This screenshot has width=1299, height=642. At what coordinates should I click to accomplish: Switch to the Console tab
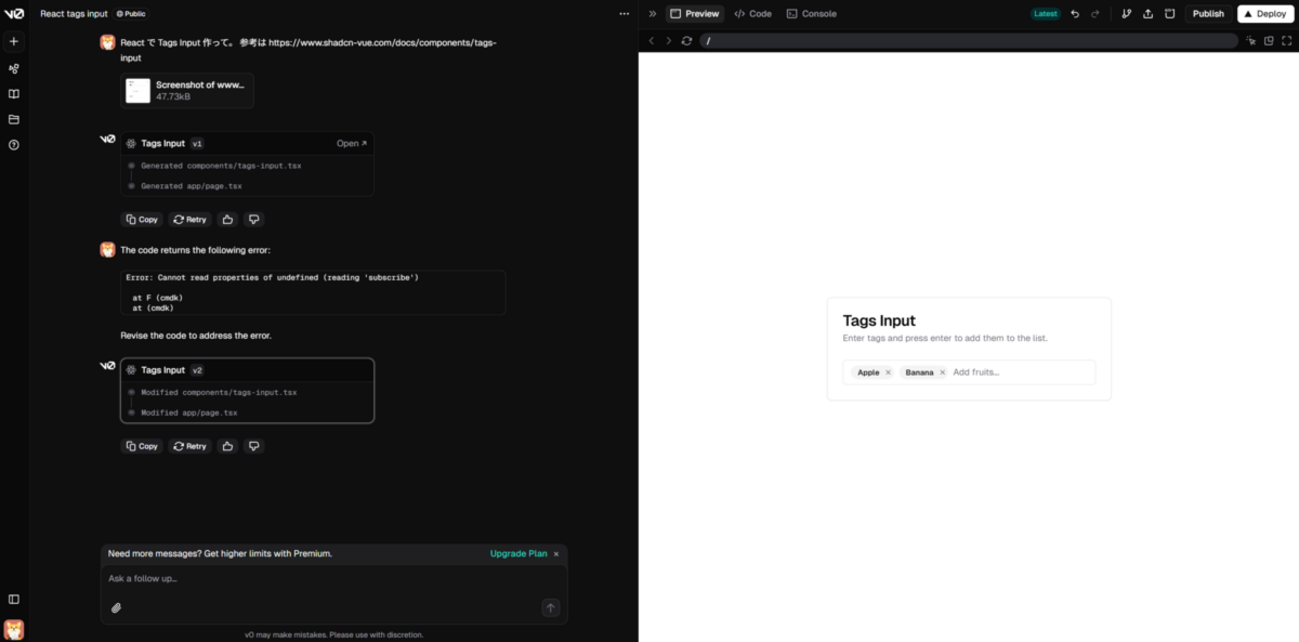pos(811,14)
